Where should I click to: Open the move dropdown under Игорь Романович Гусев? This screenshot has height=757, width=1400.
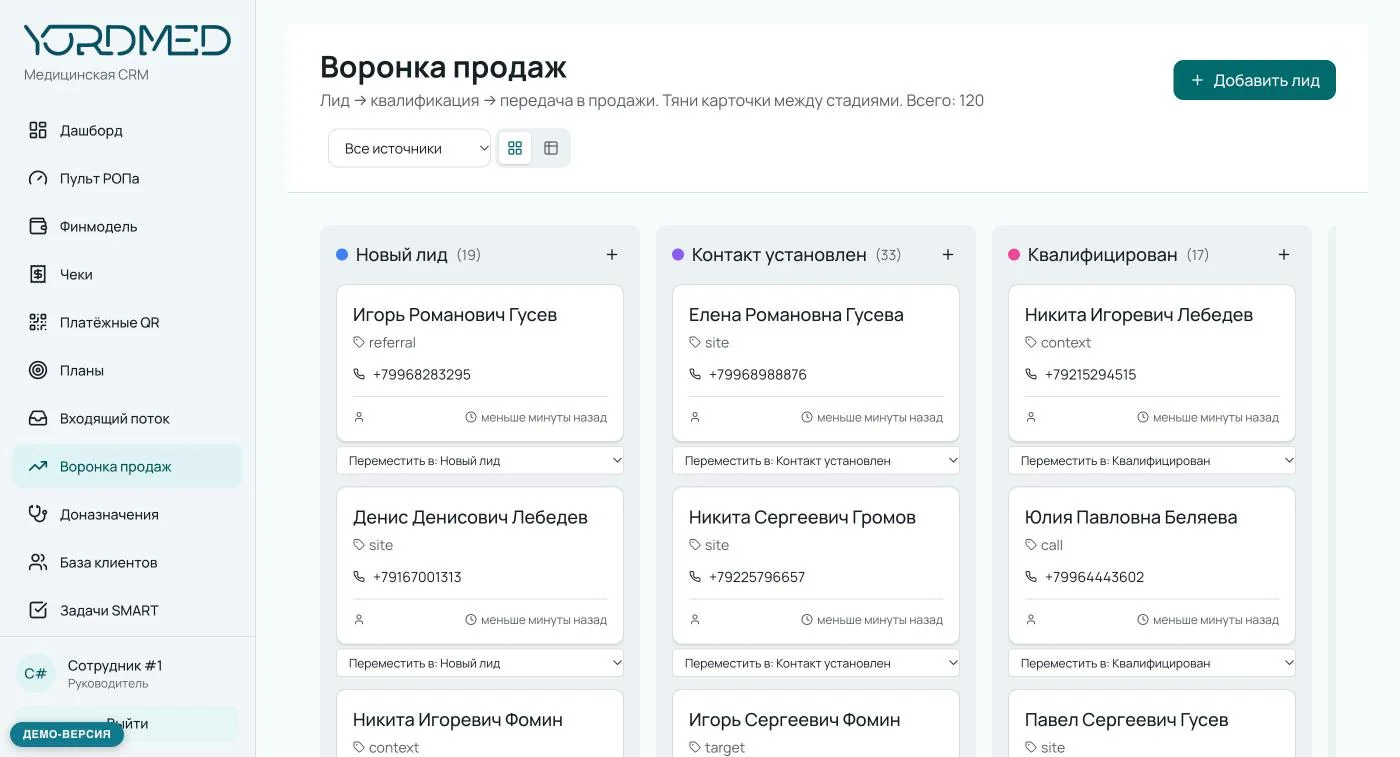[x=480, y=461]
